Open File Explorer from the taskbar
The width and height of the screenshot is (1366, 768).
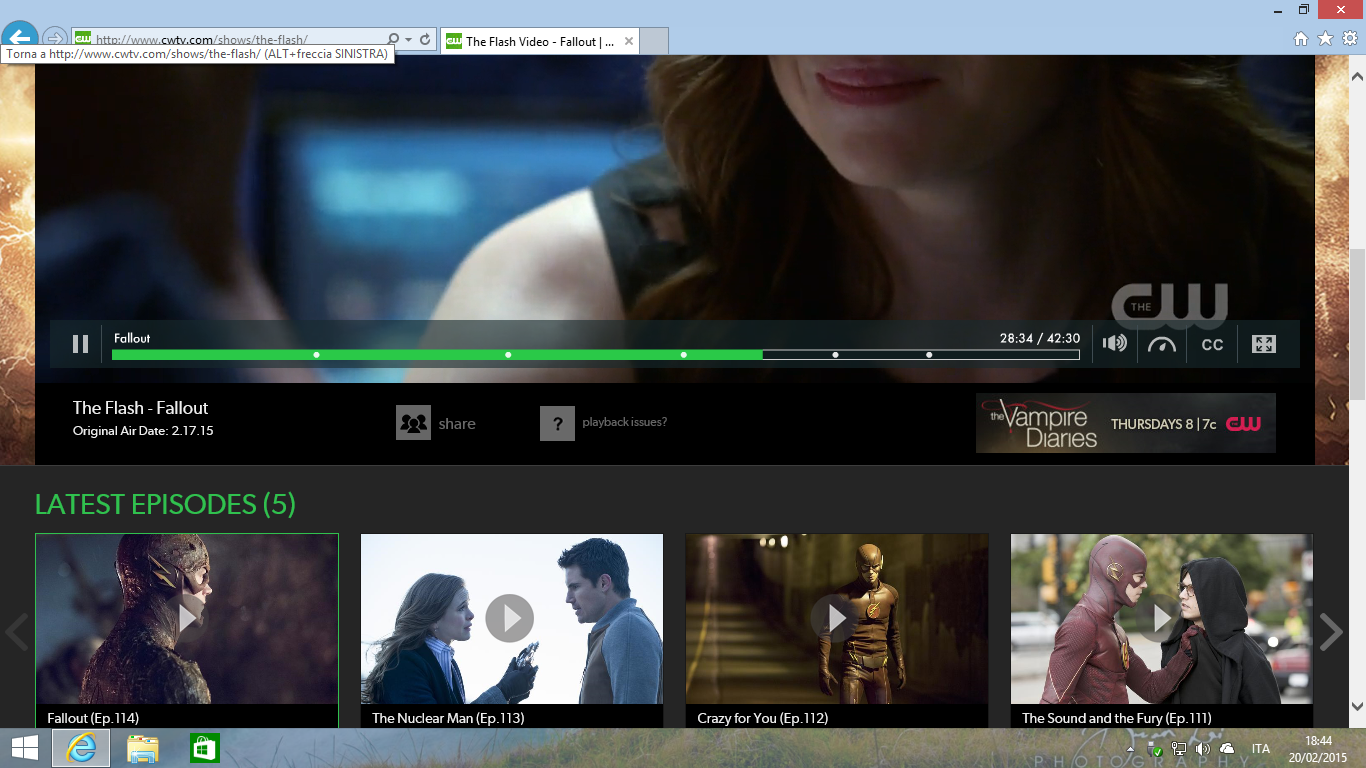[x=143, y=748]
